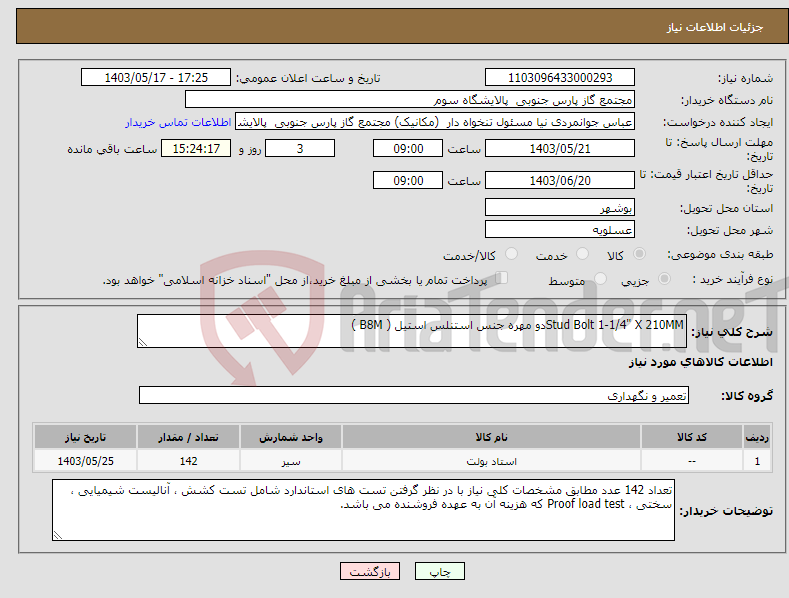Select the متوسط purchase type radio

[x=600, y=278]
